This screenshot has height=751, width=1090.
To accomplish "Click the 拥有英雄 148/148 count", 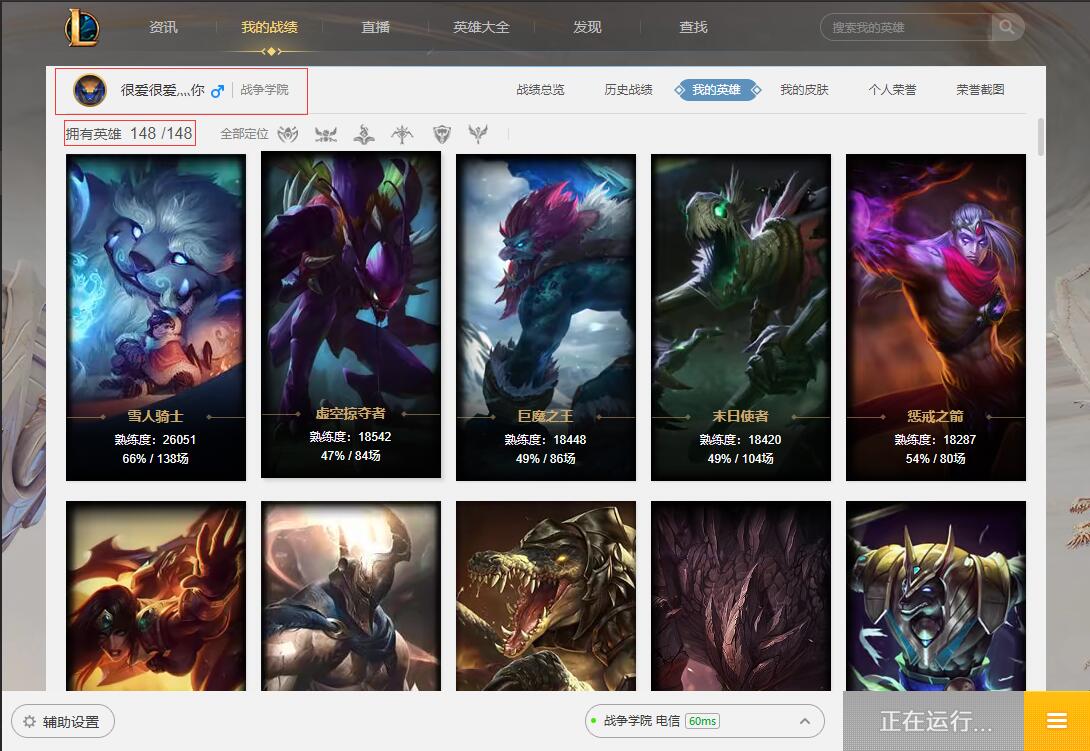I will click(x=129, y=134).
